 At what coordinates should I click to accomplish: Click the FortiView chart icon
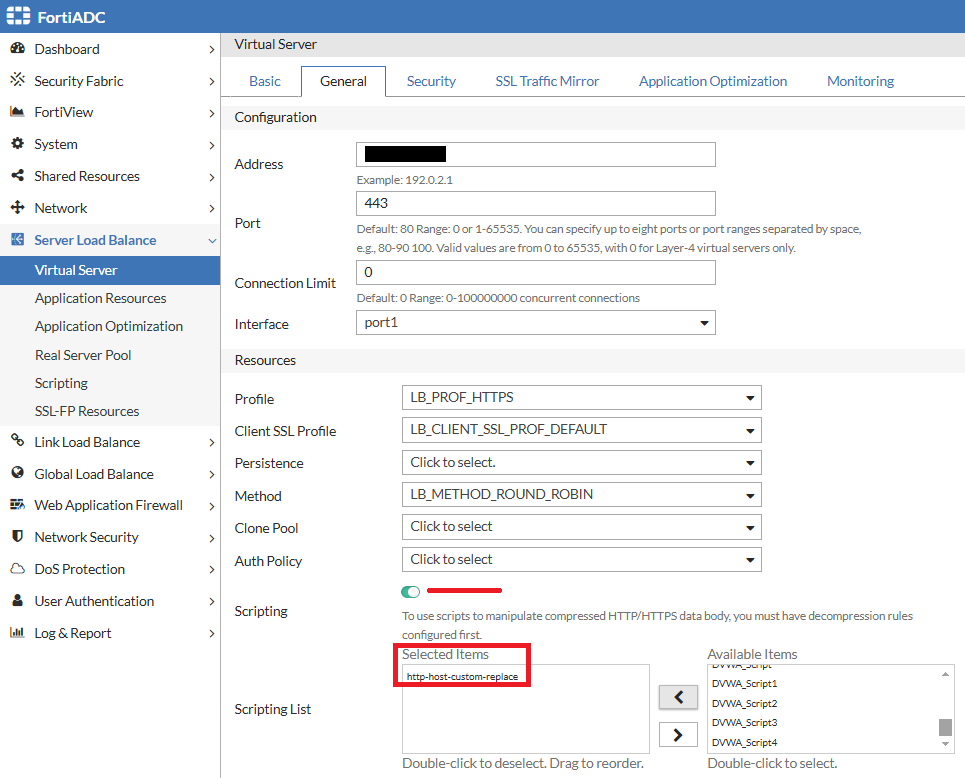click(x=17, y=112)
